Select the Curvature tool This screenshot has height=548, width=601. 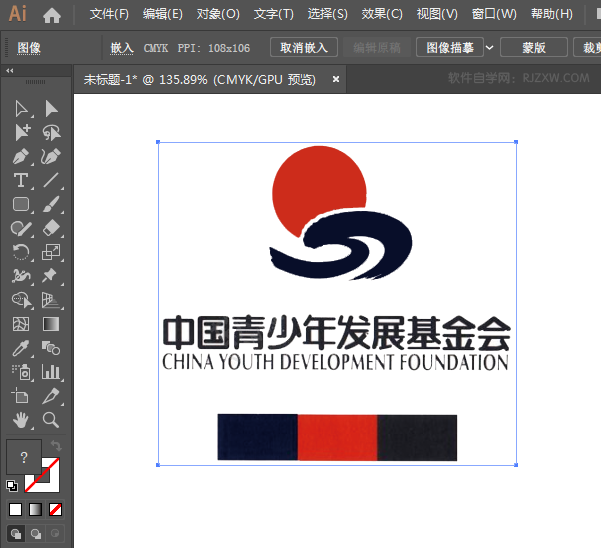tap(51, 156)
